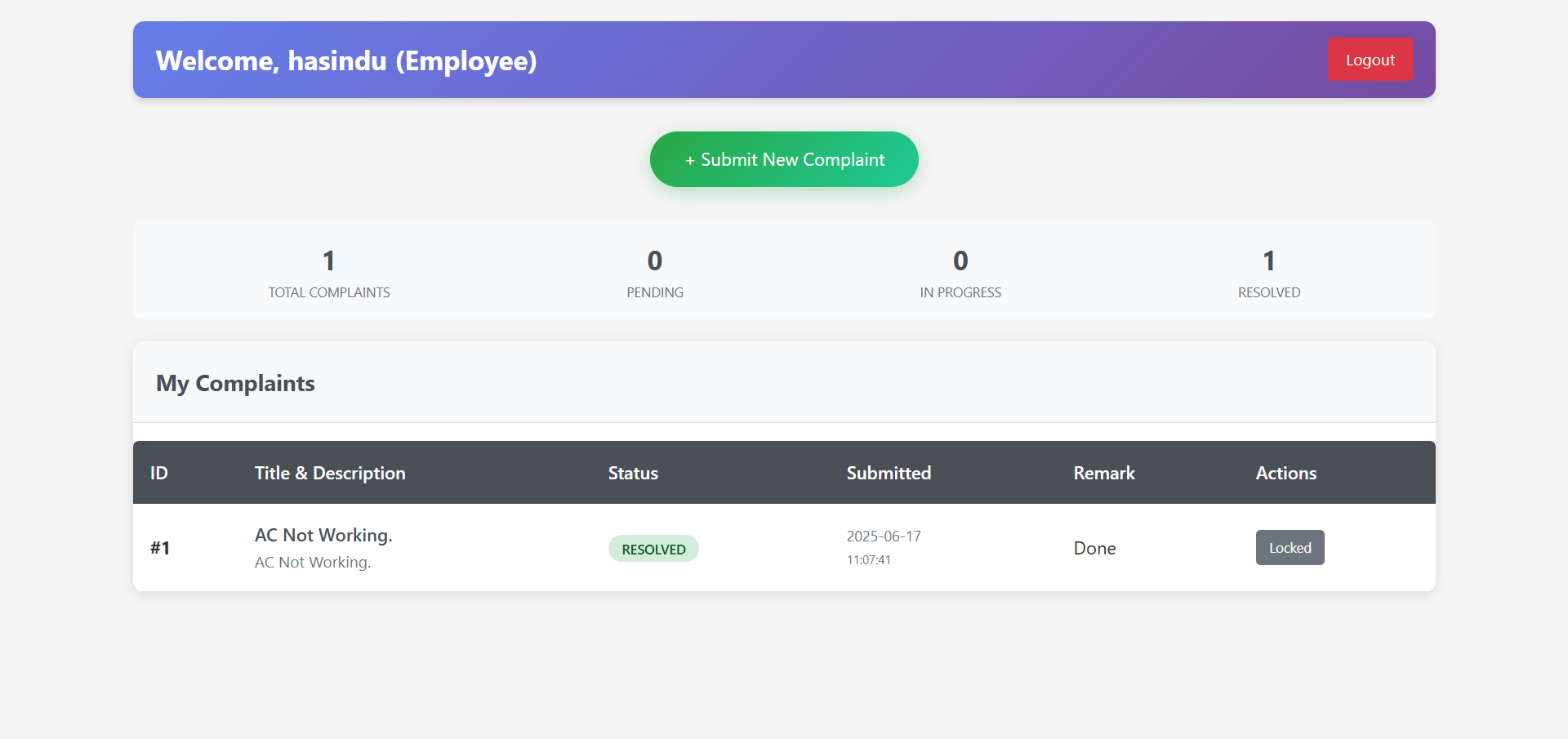Click the submitted date 2025-06-17
The image size is (1568, 739).
click(x=884, y=536)
